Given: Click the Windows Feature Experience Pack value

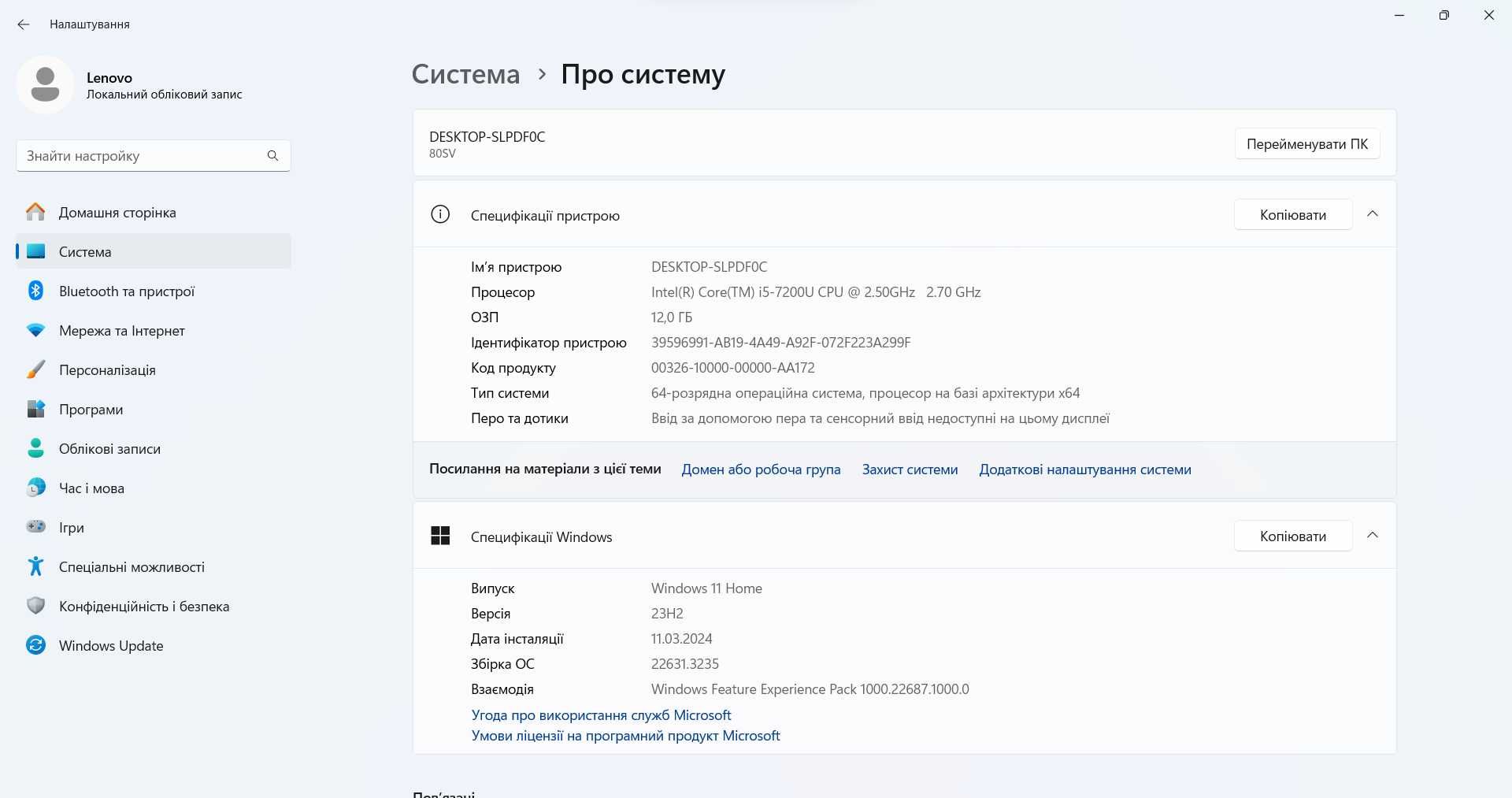Looking at the screenshot, I should point(810,689).
